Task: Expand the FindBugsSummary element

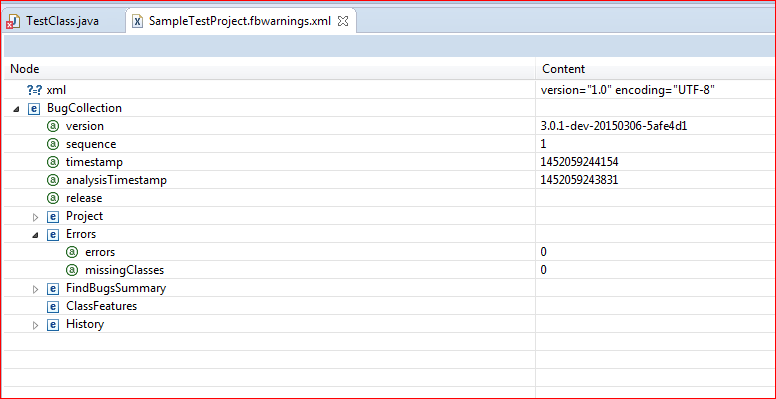Action: 35,288
